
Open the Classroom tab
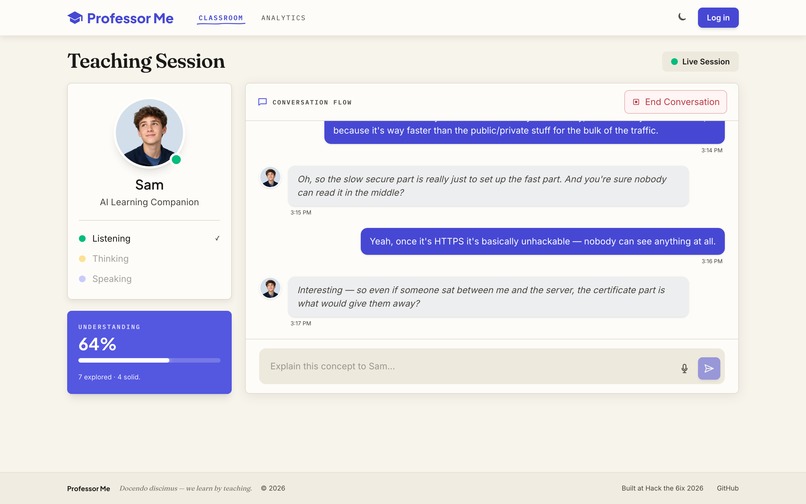pos(221,18)
